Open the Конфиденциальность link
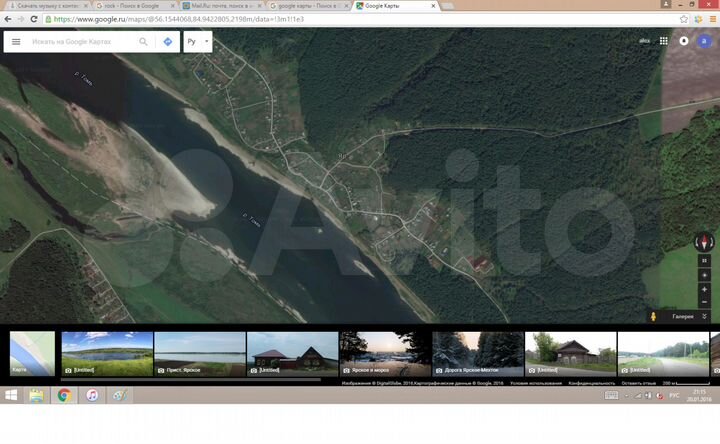The height and width of the screenshot is (444, 720). pyautogui.click(x=591, y=382)
